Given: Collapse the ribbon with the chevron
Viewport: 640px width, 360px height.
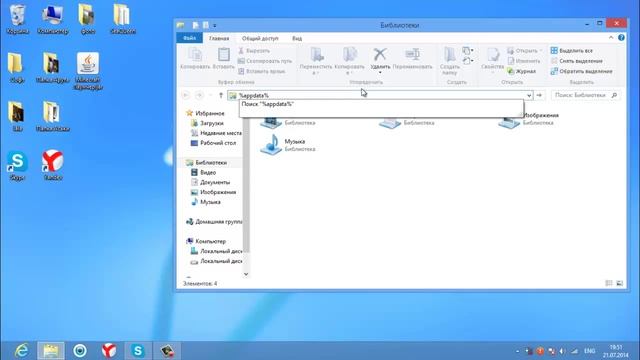Looking at the screenshot, I should tap(611, 38).
